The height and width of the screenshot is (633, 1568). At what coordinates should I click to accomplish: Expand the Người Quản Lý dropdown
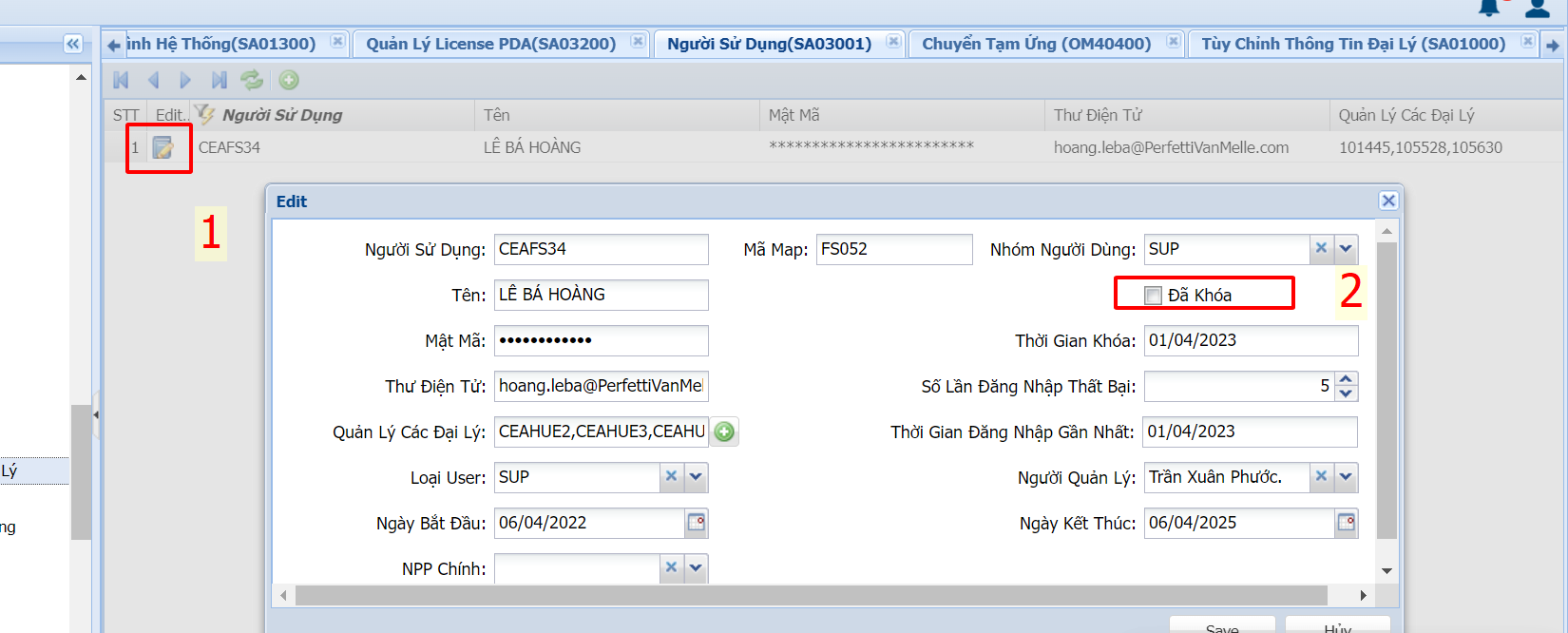(x=1346, y=477)
